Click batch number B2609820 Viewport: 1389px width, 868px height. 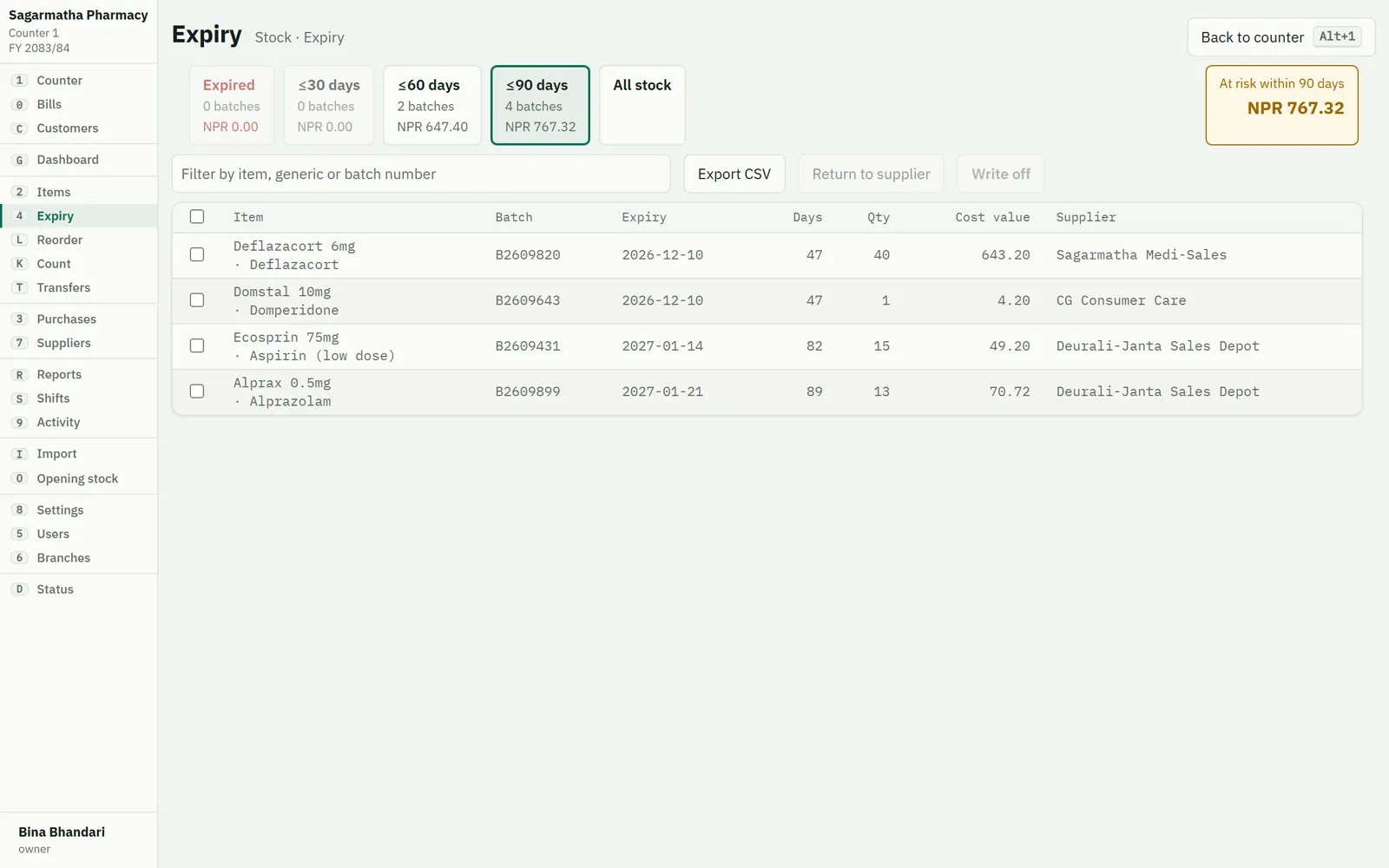[x=528, y=255]
